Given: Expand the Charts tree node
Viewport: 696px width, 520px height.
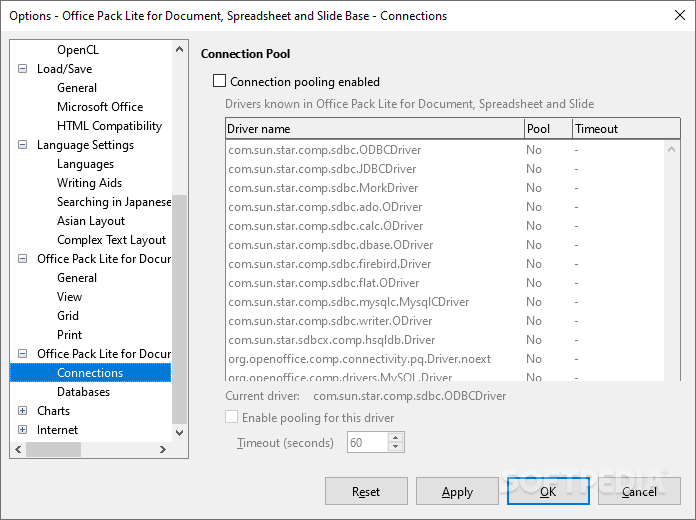Looking at the screenshot, I should pos(22,411).
